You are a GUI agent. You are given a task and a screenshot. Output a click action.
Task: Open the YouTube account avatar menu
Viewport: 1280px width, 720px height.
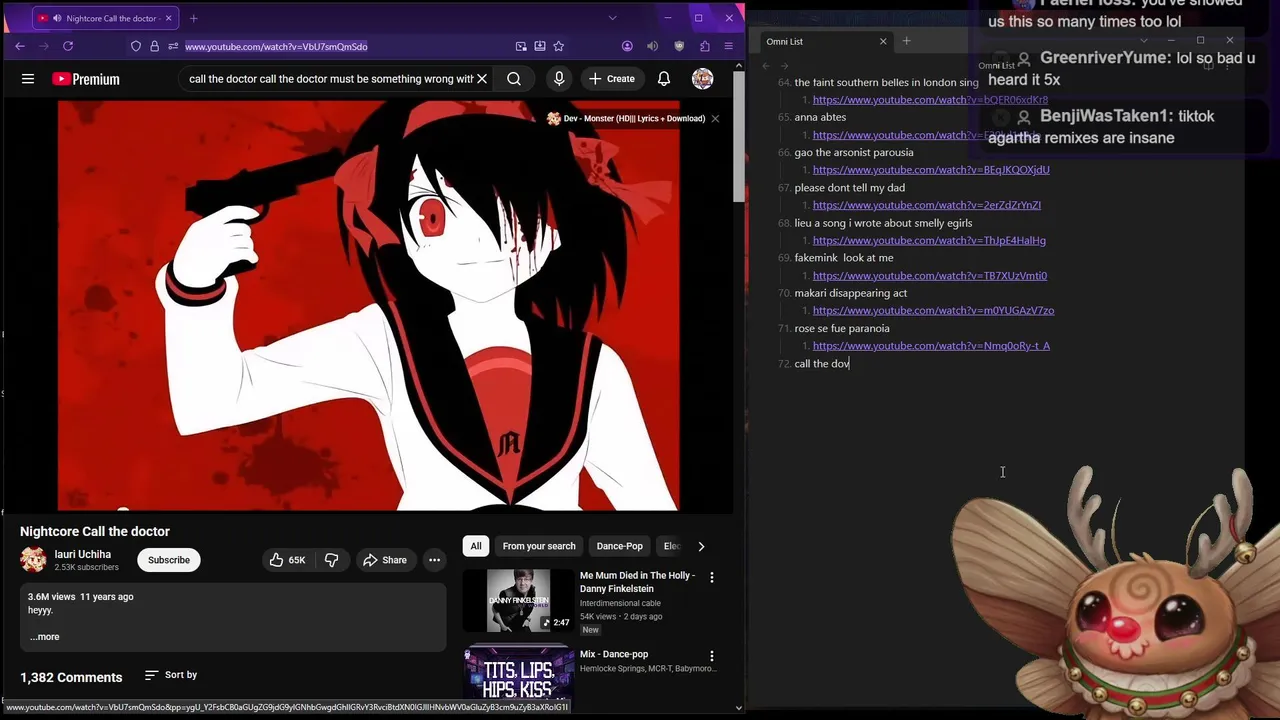pos(703,79)
